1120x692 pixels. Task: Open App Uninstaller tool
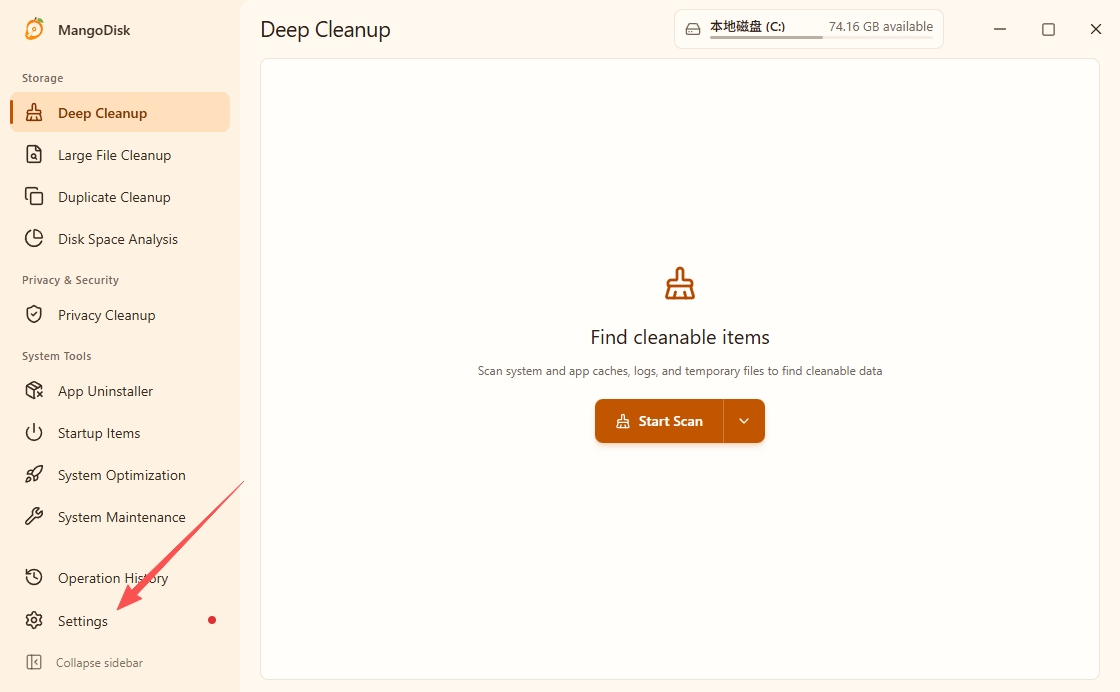pyautogui.click(x=120, y=391)
